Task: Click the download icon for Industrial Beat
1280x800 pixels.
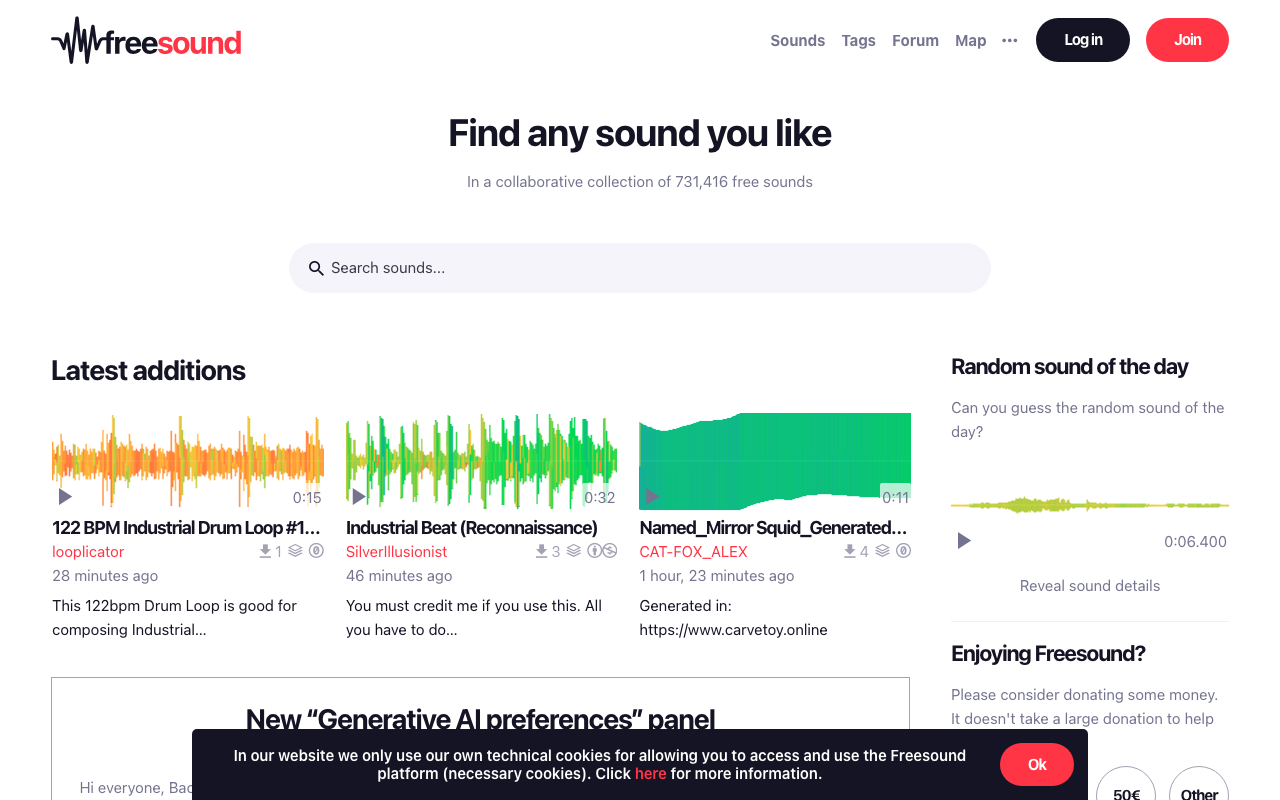Action: click(x=541, y=551)
